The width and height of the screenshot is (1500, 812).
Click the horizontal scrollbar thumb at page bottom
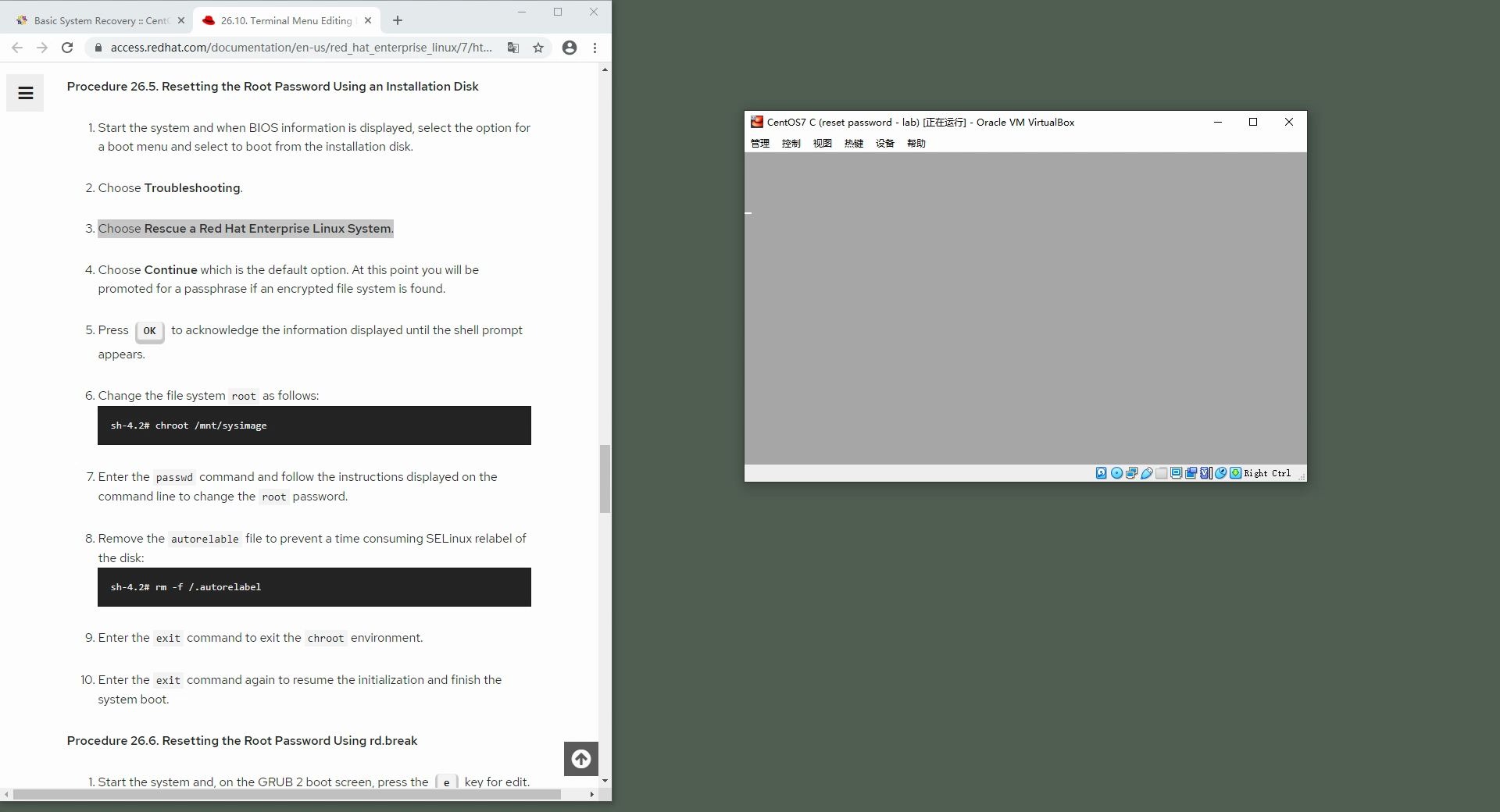(287, 795)
